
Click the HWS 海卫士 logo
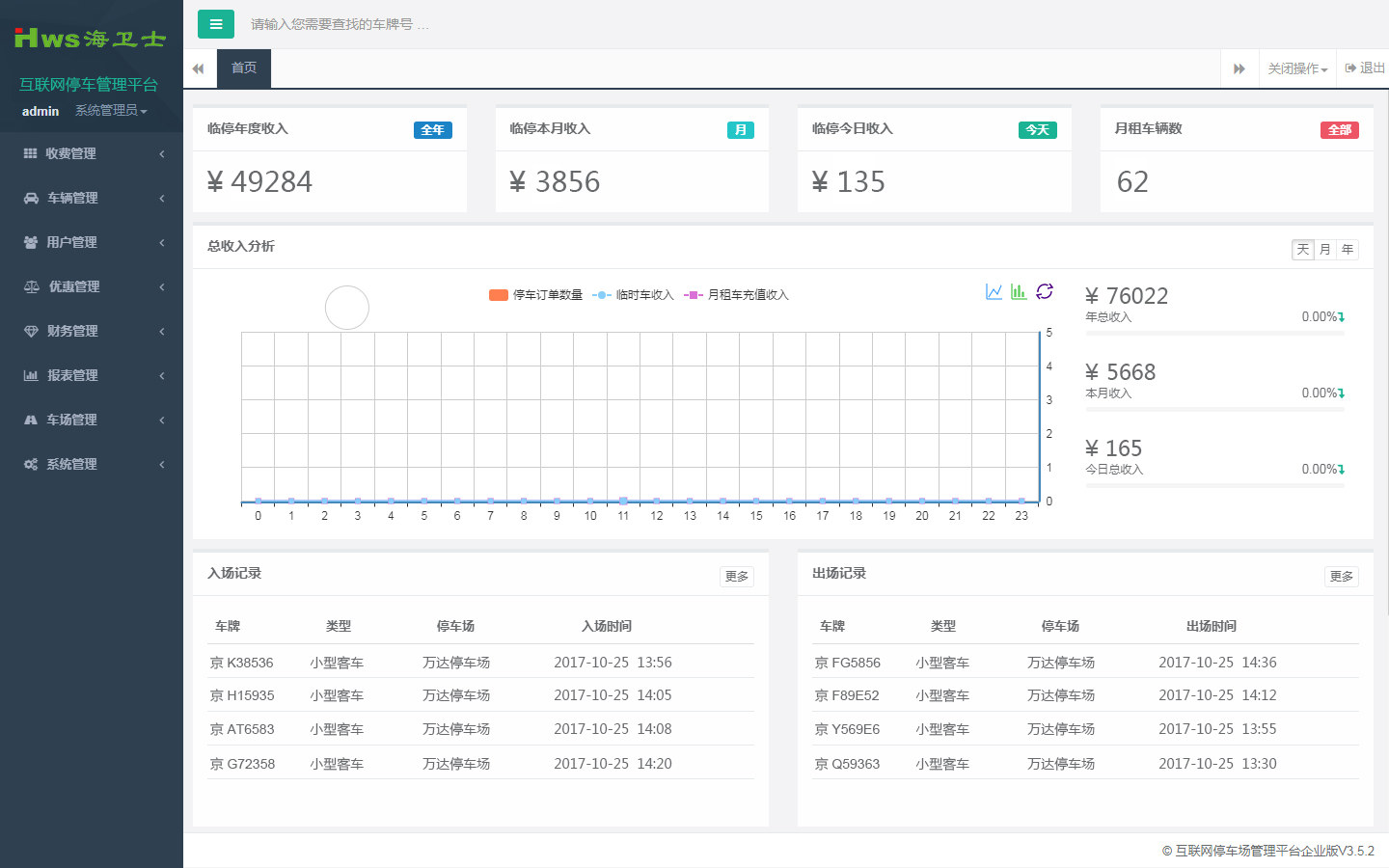90,39
